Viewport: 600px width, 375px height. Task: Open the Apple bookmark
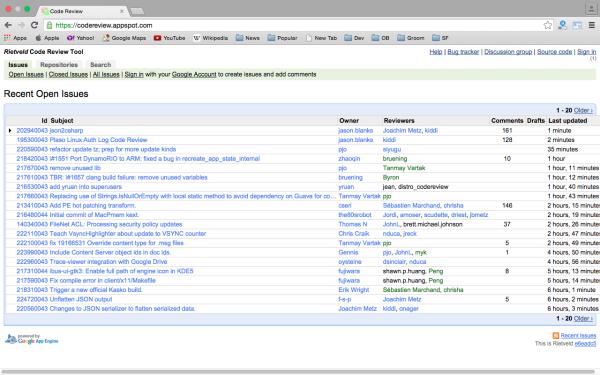[x=47, y=38]
